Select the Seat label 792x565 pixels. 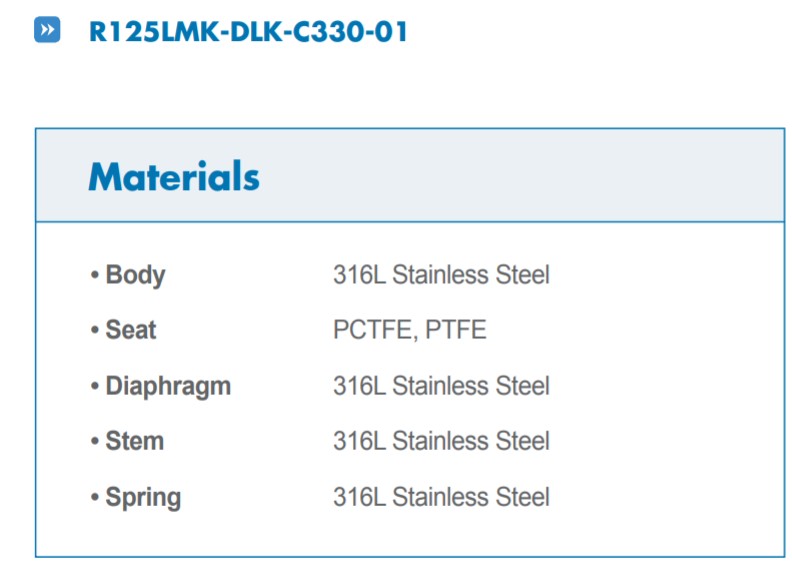point(131,330)
